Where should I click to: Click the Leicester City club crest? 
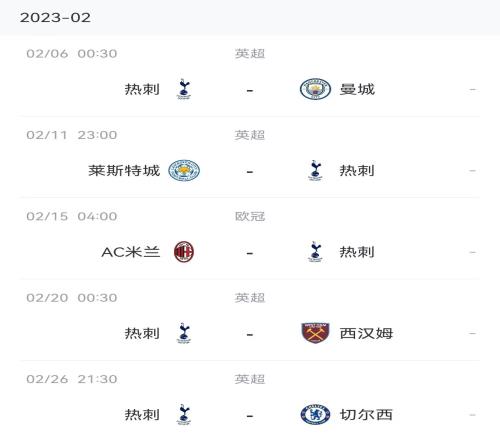(x=184, y=170)
